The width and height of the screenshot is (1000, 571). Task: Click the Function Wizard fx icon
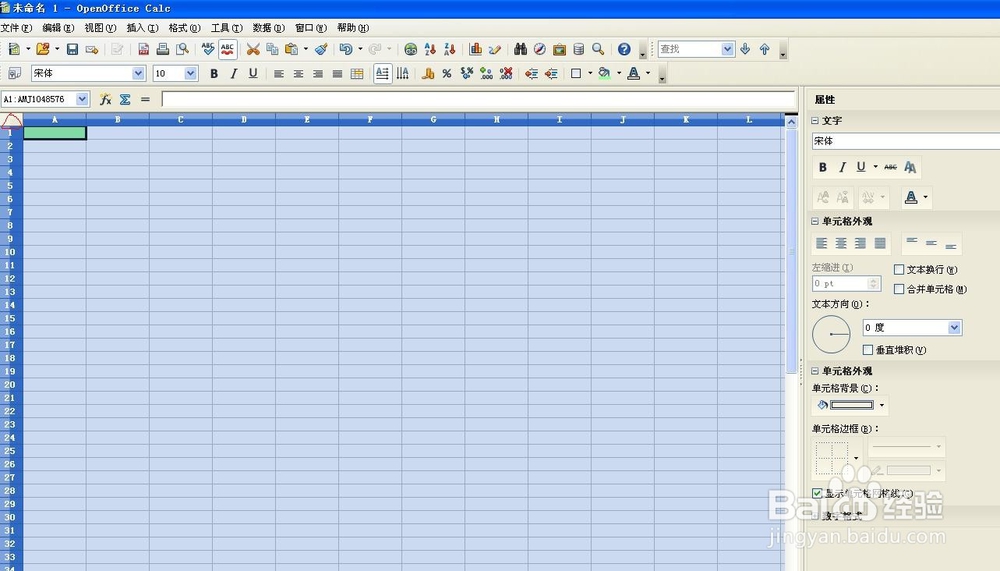pyautogui.click(x=106, y=99)
